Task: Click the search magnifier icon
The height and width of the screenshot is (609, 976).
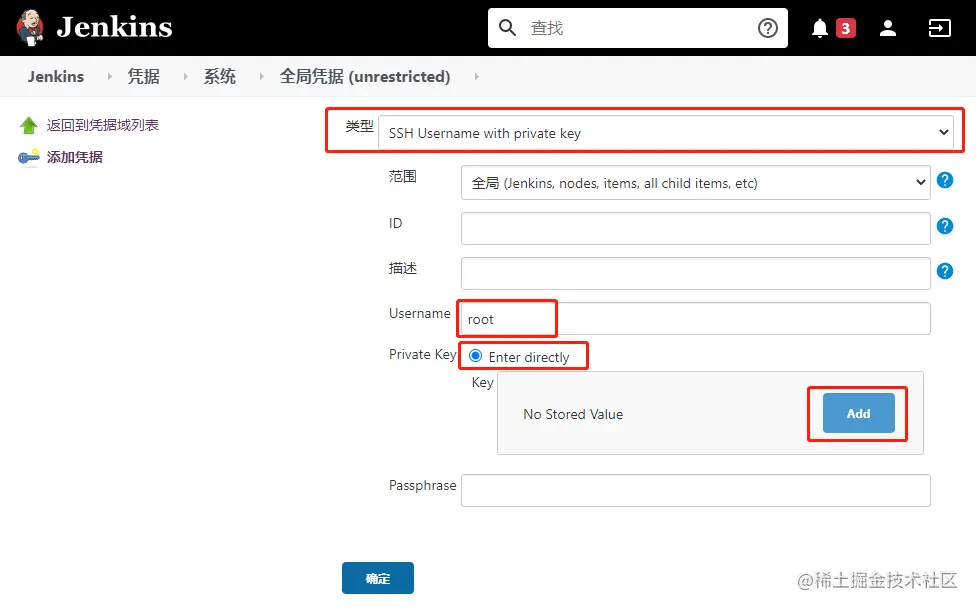Action: point(507,28)
